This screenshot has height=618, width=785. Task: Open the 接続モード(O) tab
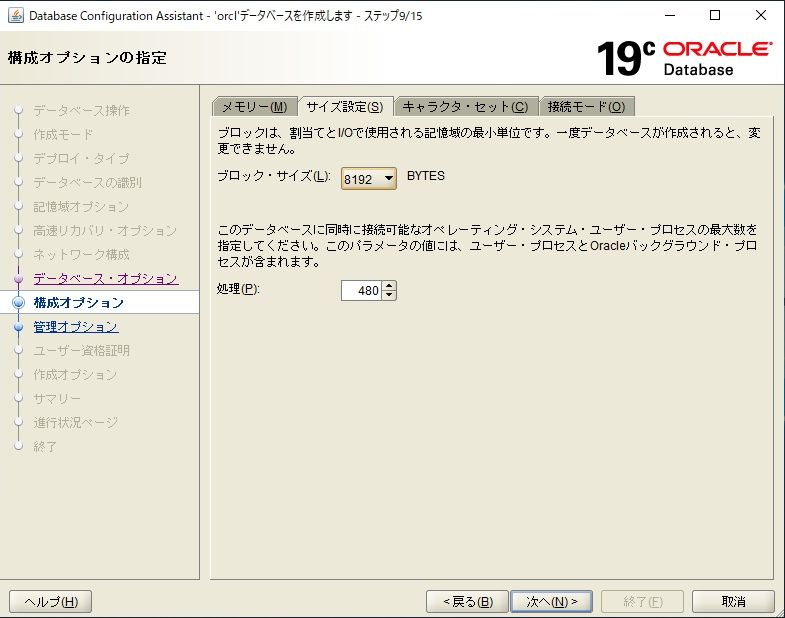pos(587,107)
